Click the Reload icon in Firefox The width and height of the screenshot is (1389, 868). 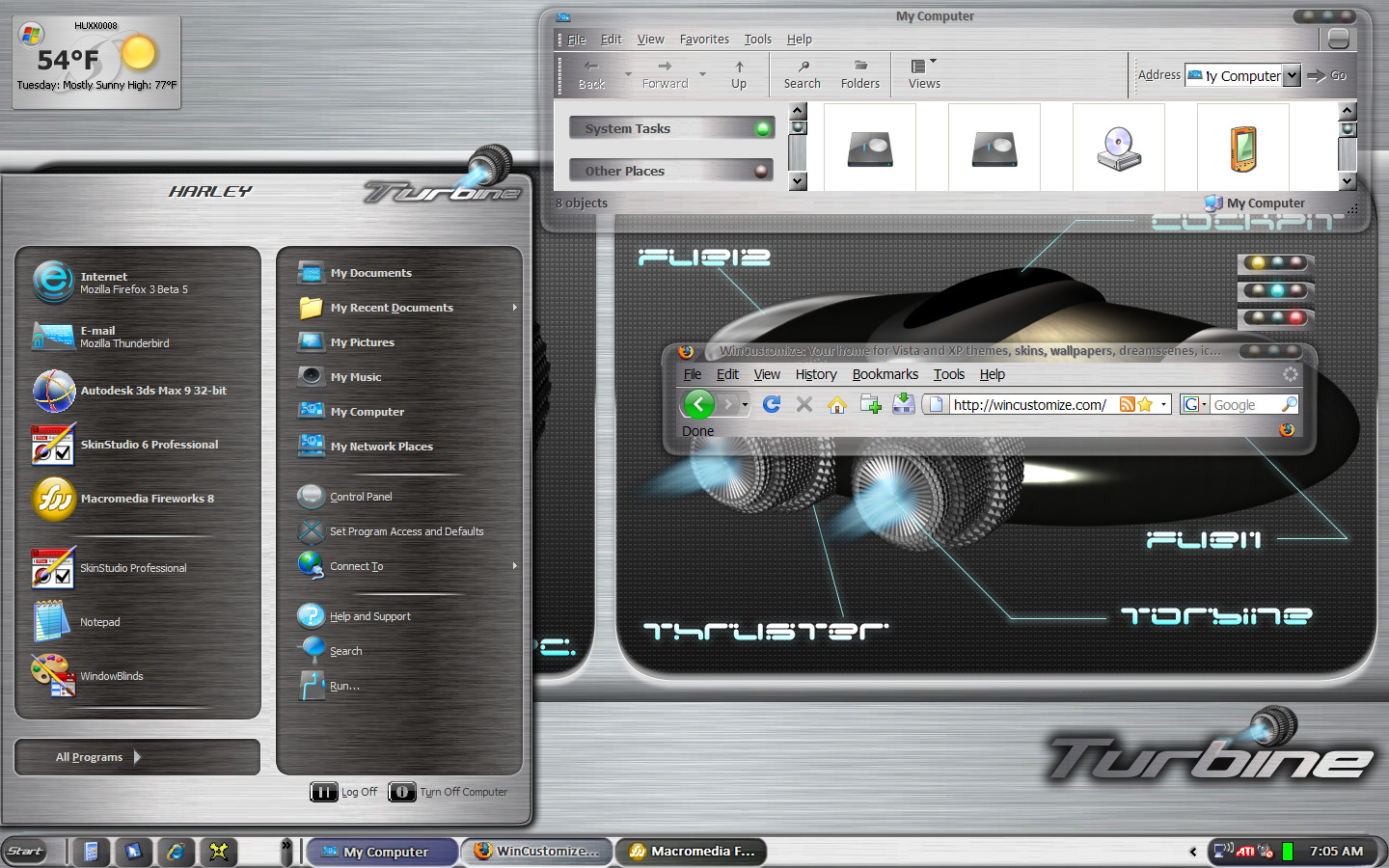tap(772, 404)
